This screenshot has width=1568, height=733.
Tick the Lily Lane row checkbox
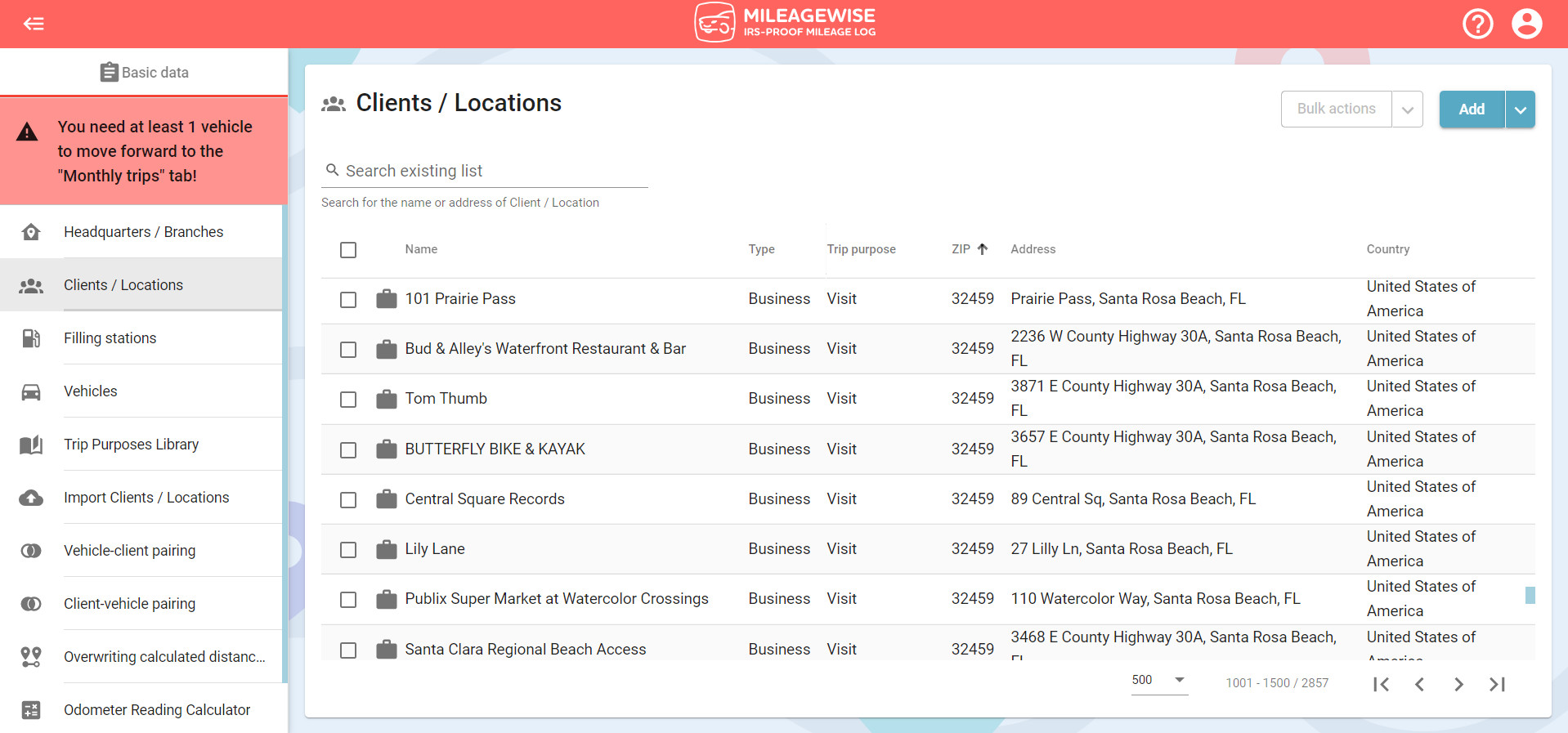click(x=348, y=550)
